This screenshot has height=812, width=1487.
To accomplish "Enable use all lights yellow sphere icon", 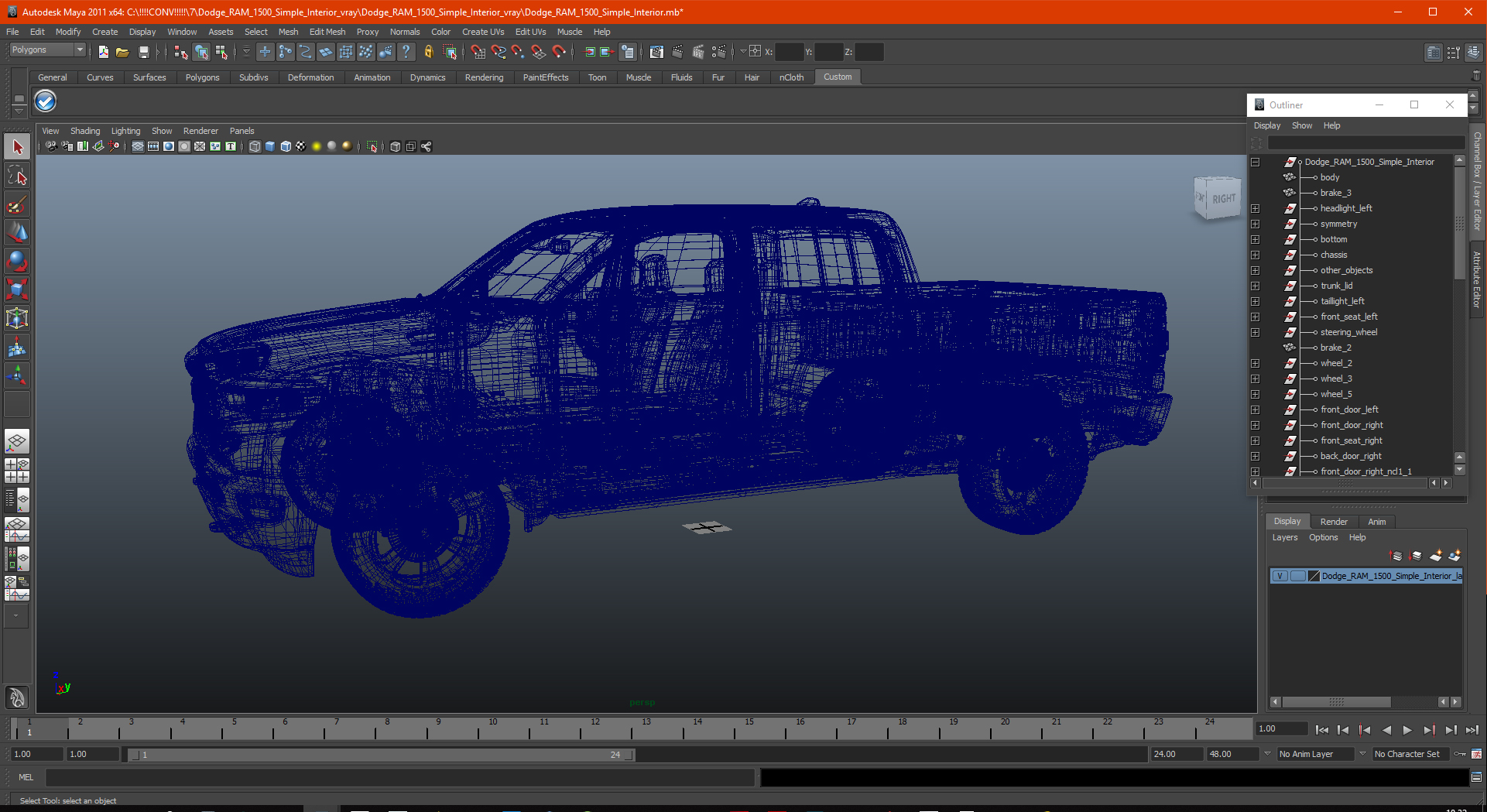I will [317, 146].
